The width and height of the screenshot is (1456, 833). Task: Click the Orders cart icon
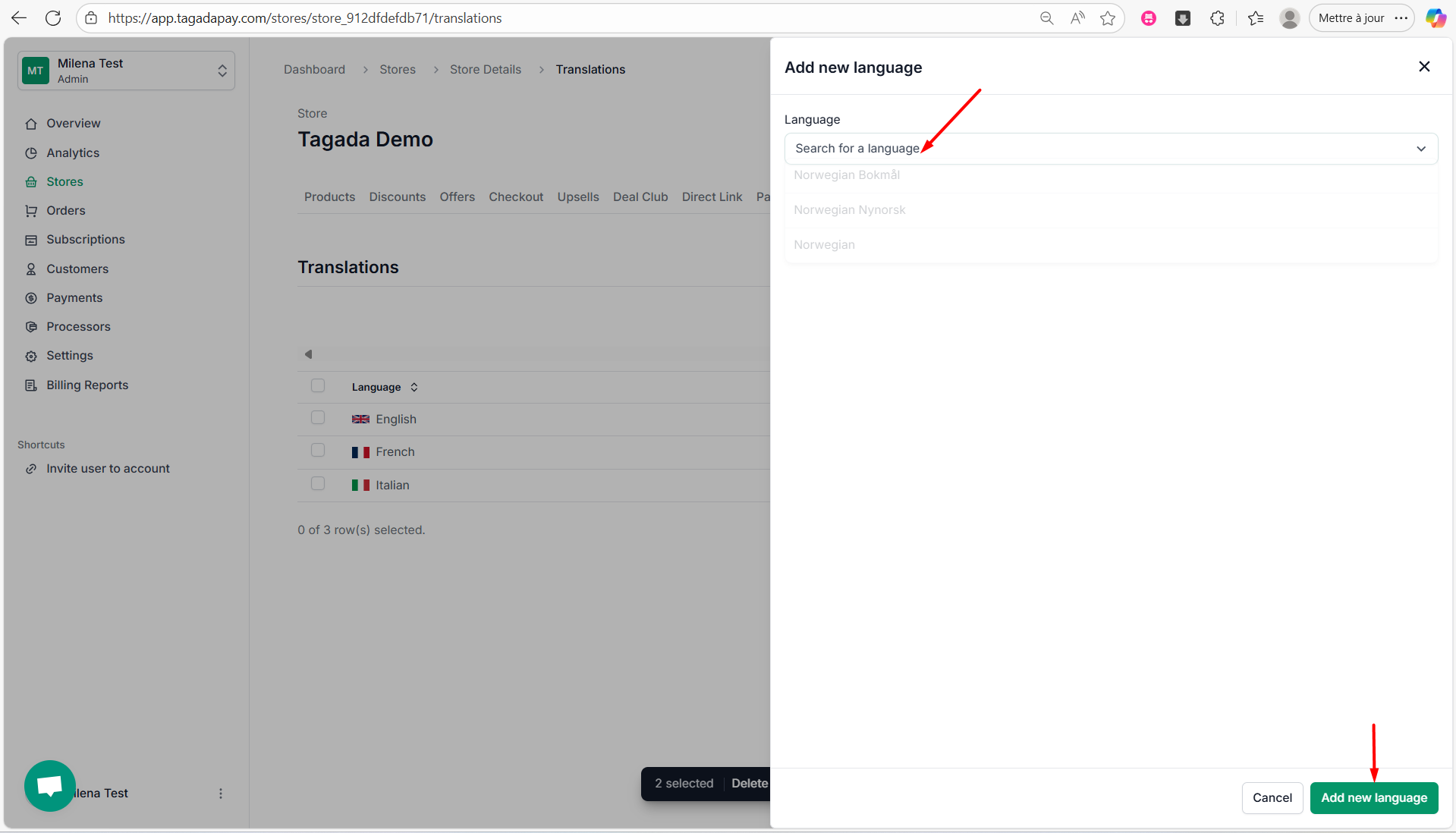click(31, 211)
